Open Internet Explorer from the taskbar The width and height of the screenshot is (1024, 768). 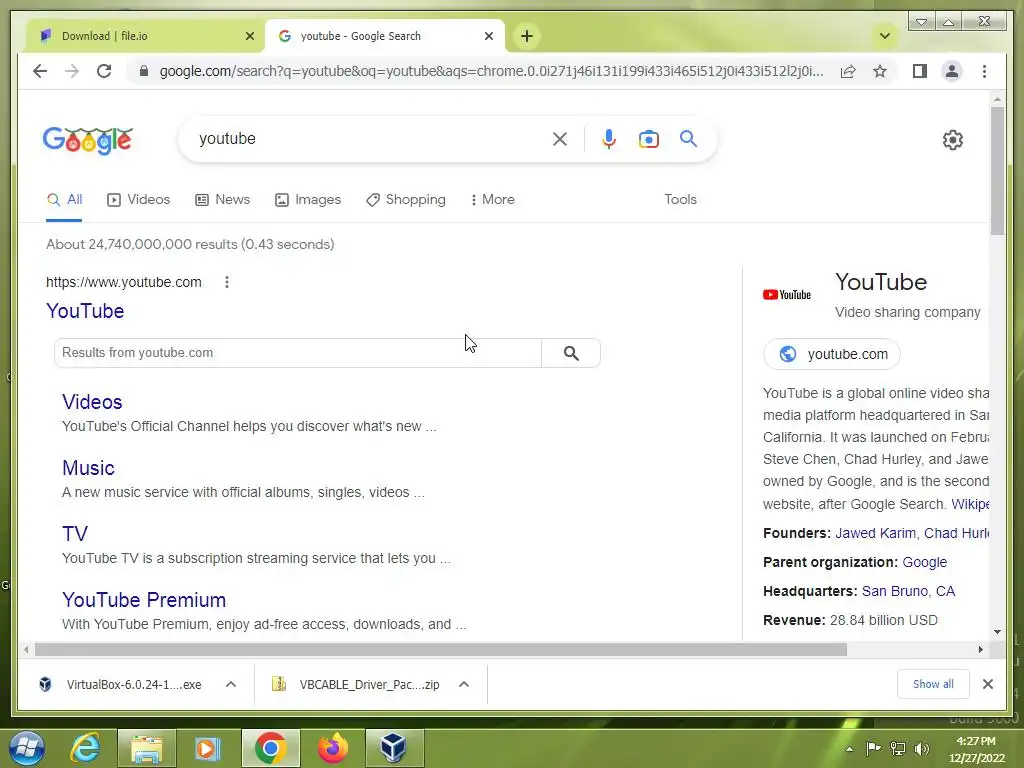click(86, 748)
